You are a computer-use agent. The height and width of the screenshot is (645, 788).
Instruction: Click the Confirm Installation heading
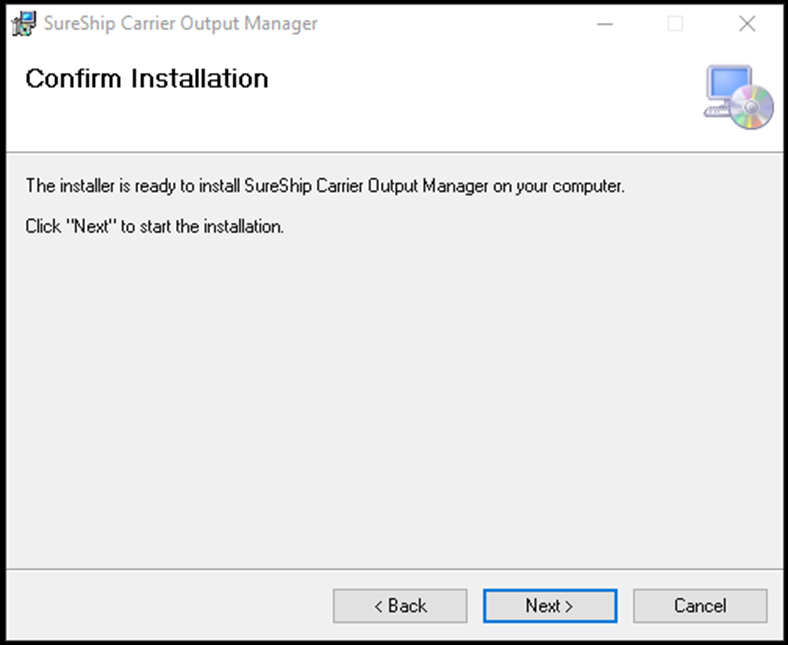click(147, 79)
